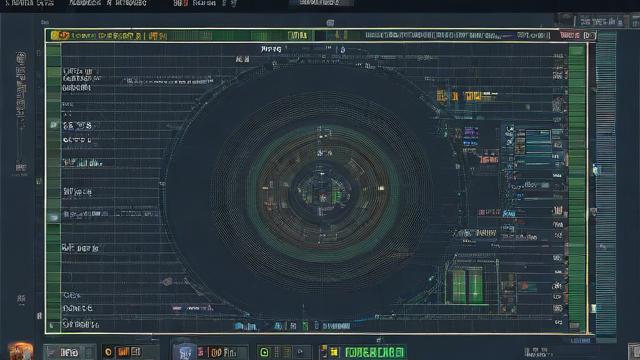Click the yellow square icon beside green label

334,352
